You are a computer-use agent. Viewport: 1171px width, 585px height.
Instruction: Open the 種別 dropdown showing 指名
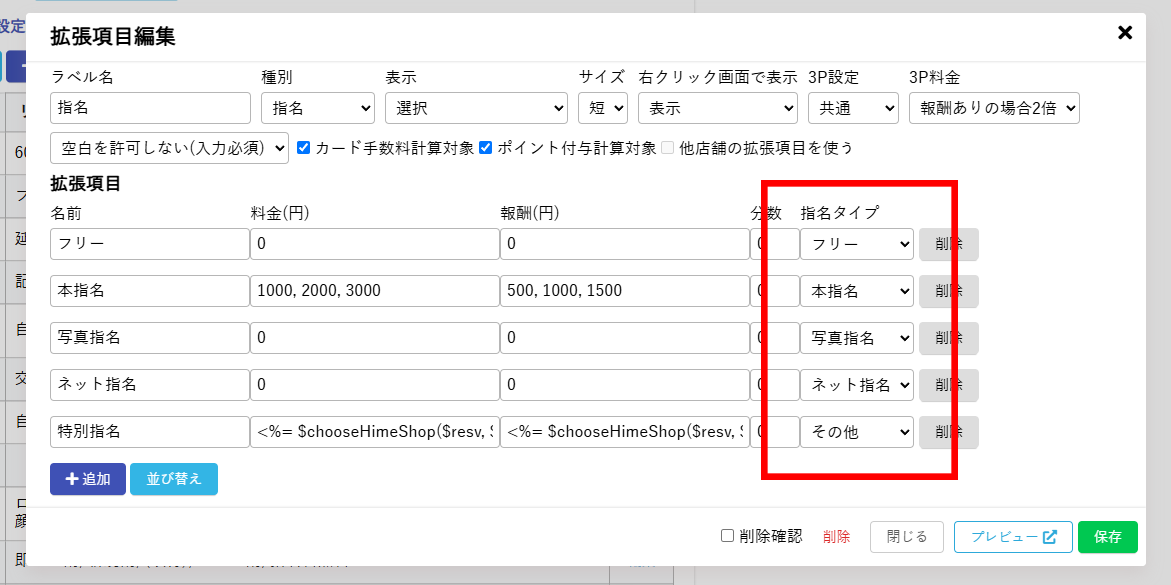(x=317, y=107)
